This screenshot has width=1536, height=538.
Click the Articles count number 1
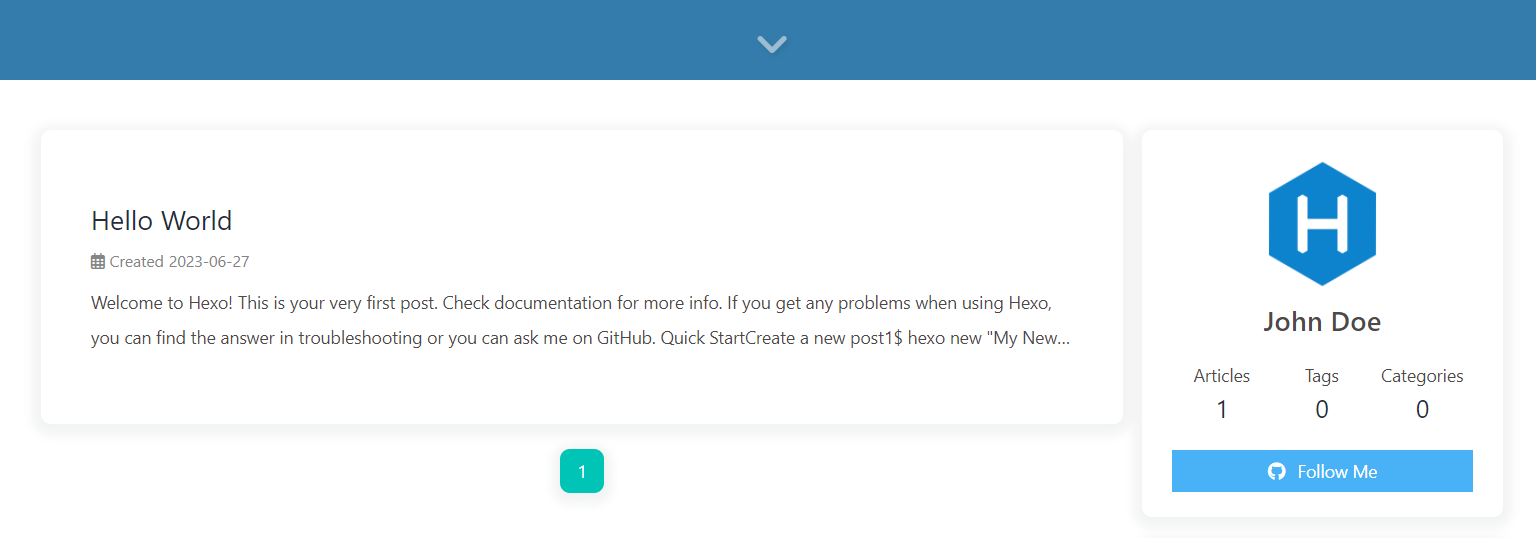coord(1222,409)
